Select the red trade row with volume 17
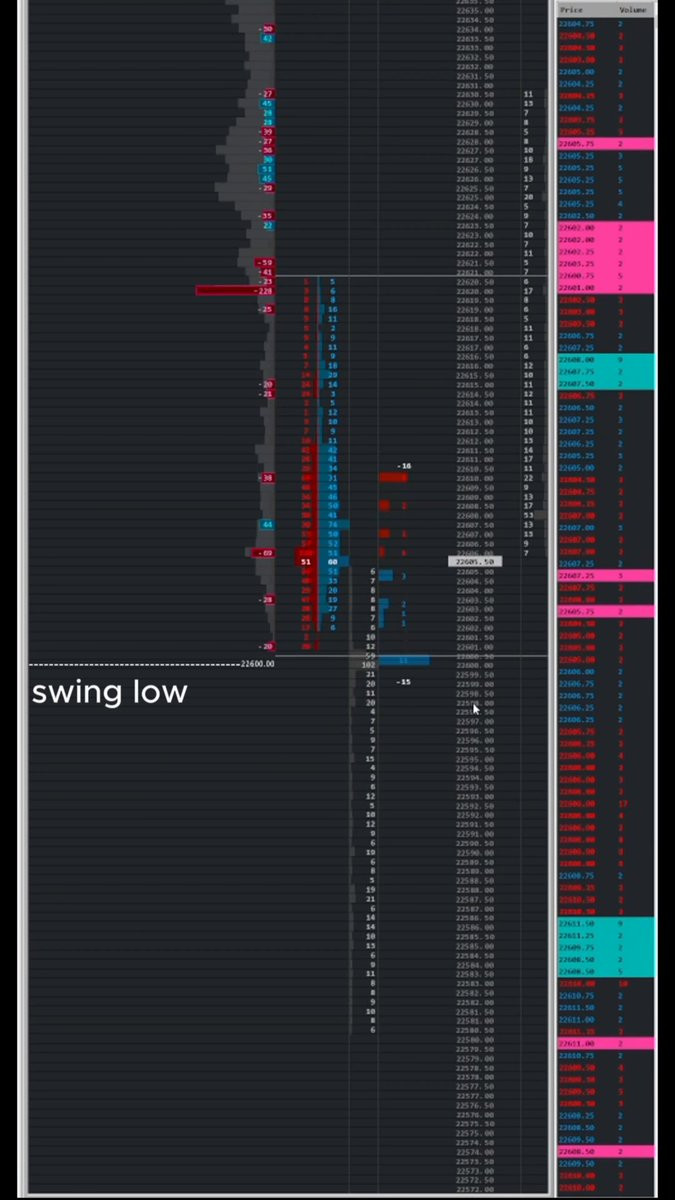The width and height of the screenshot is (675, 1200). click(605, 803)
